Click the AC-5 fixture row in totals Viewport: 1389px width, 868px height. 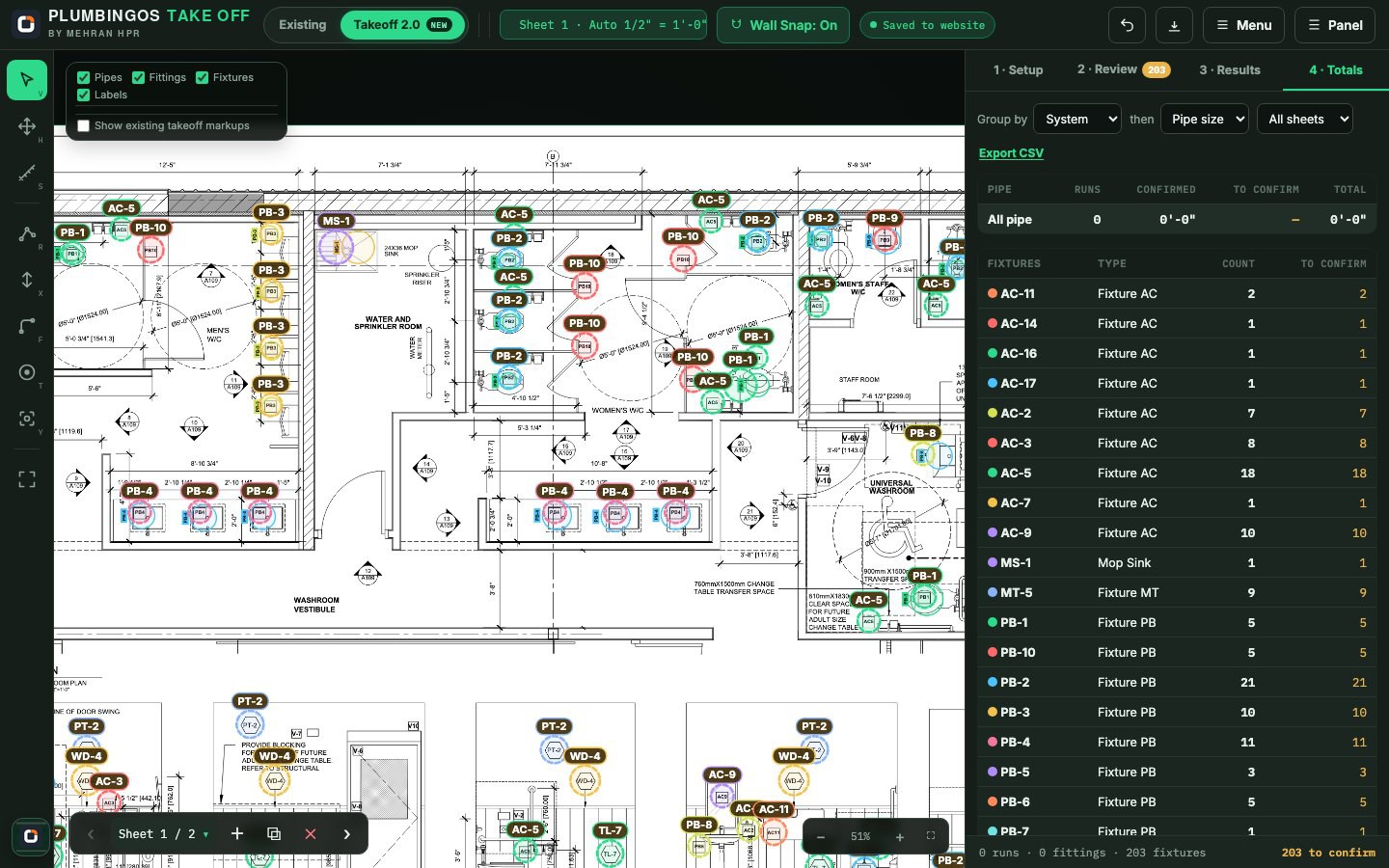(x=1177, y=474)
